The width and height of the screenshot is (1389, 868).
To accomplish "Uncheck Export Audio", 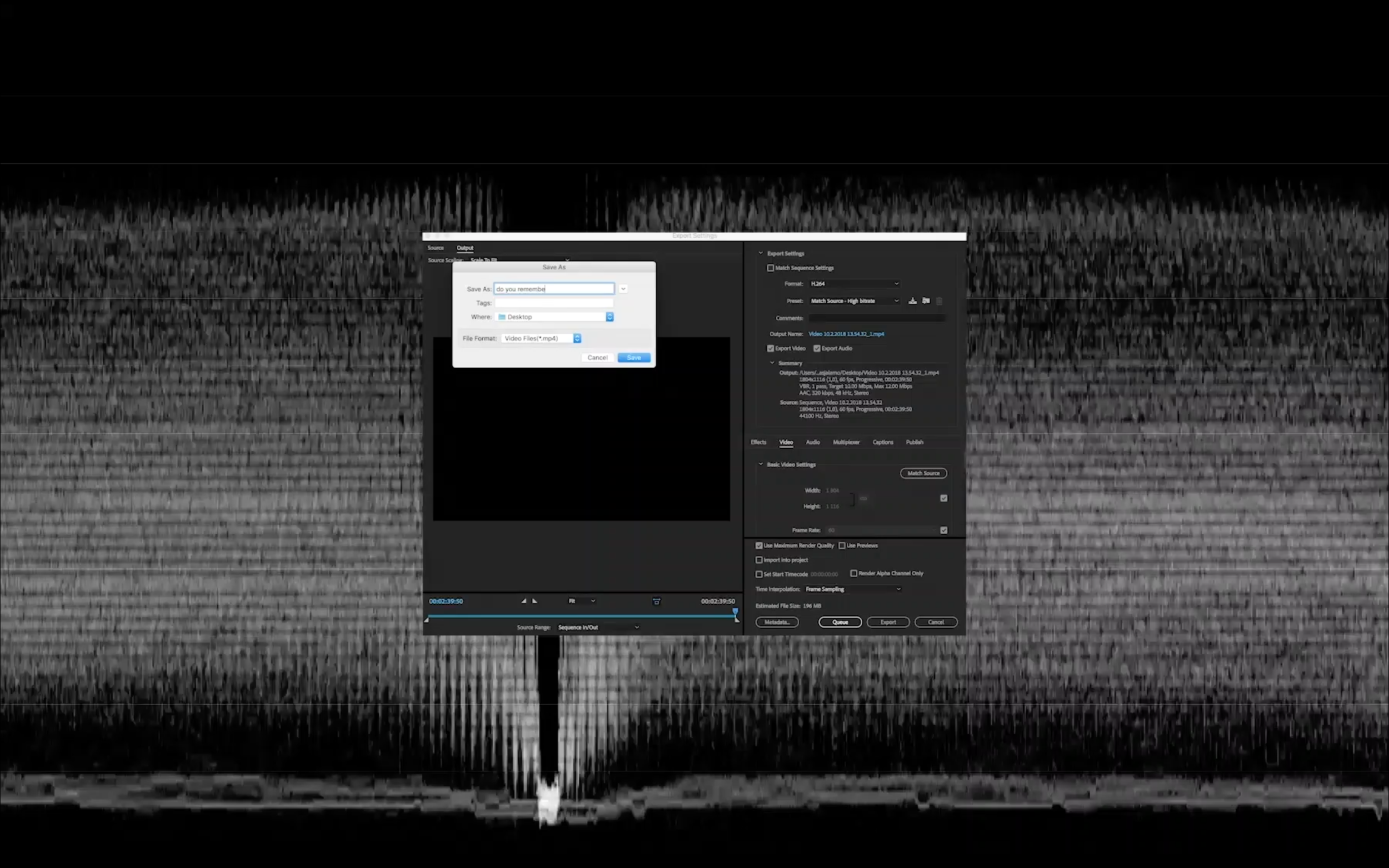I will click(x=817, y=348).
